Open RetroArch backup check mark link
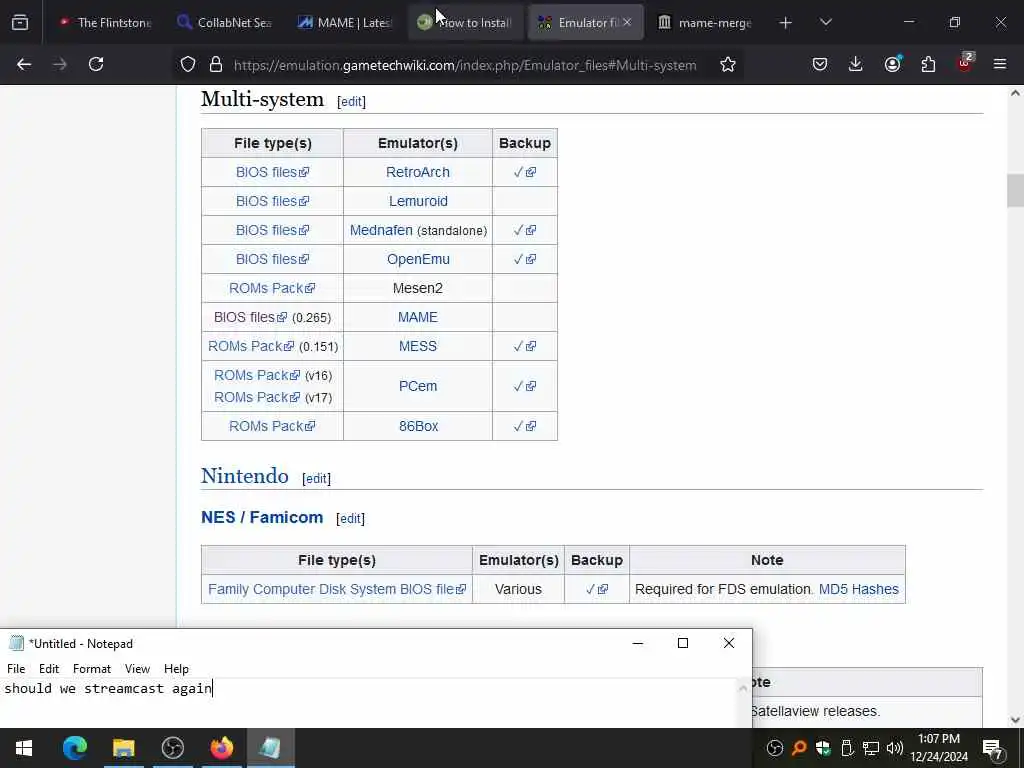This screenshot has height=768, width=1024. [524, 172]
